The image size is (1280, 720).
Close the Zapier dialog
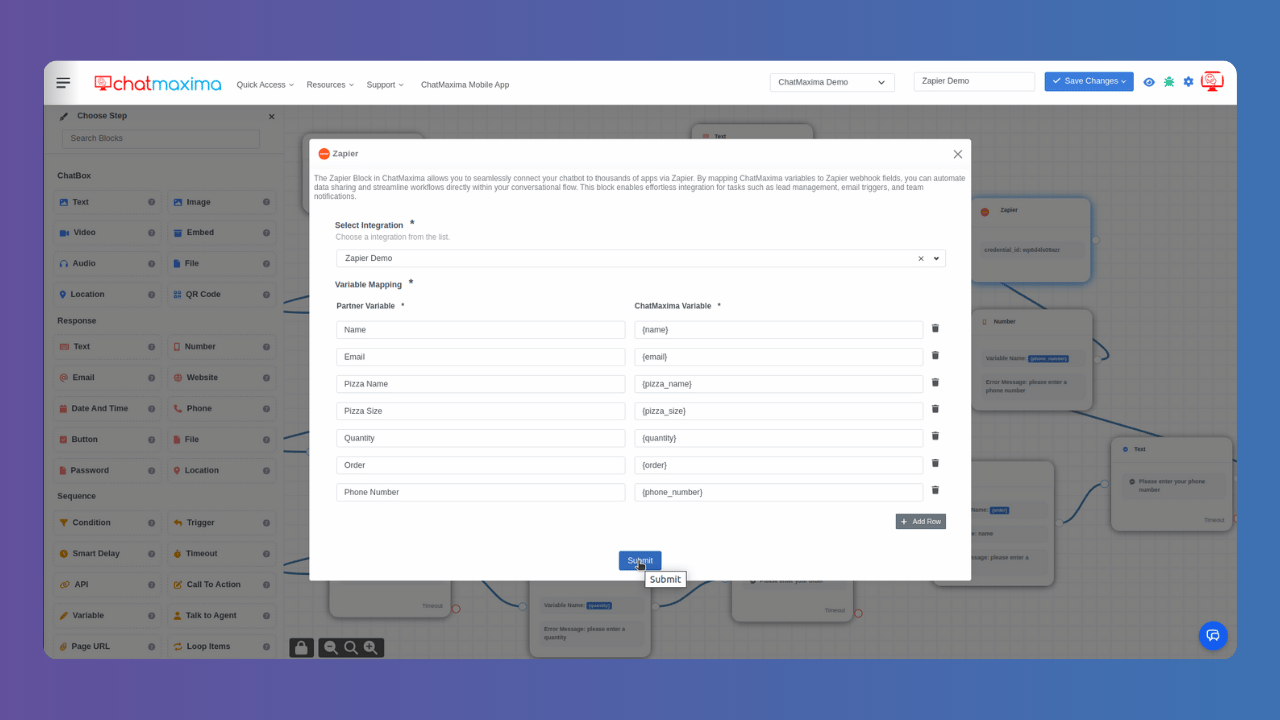click(957, 154)
